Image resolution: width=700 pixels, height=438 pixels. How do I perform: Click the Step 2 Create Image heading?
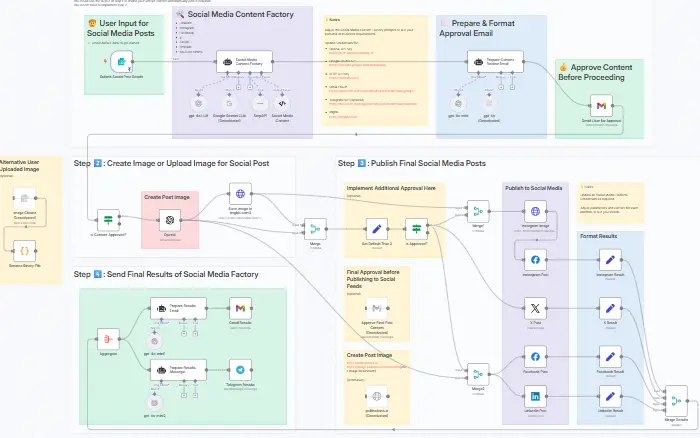(171, 163)
